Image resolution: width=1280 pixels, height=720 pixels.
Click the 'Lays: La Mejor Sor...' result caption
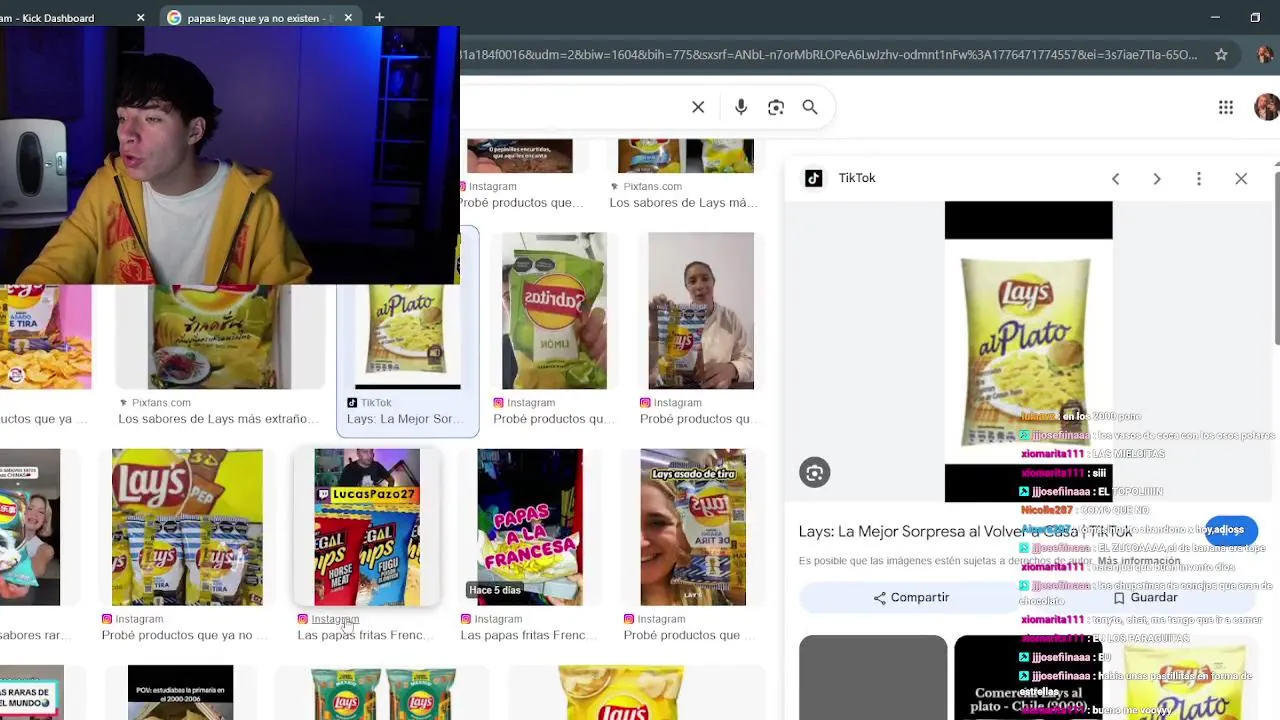pos(405,419)
